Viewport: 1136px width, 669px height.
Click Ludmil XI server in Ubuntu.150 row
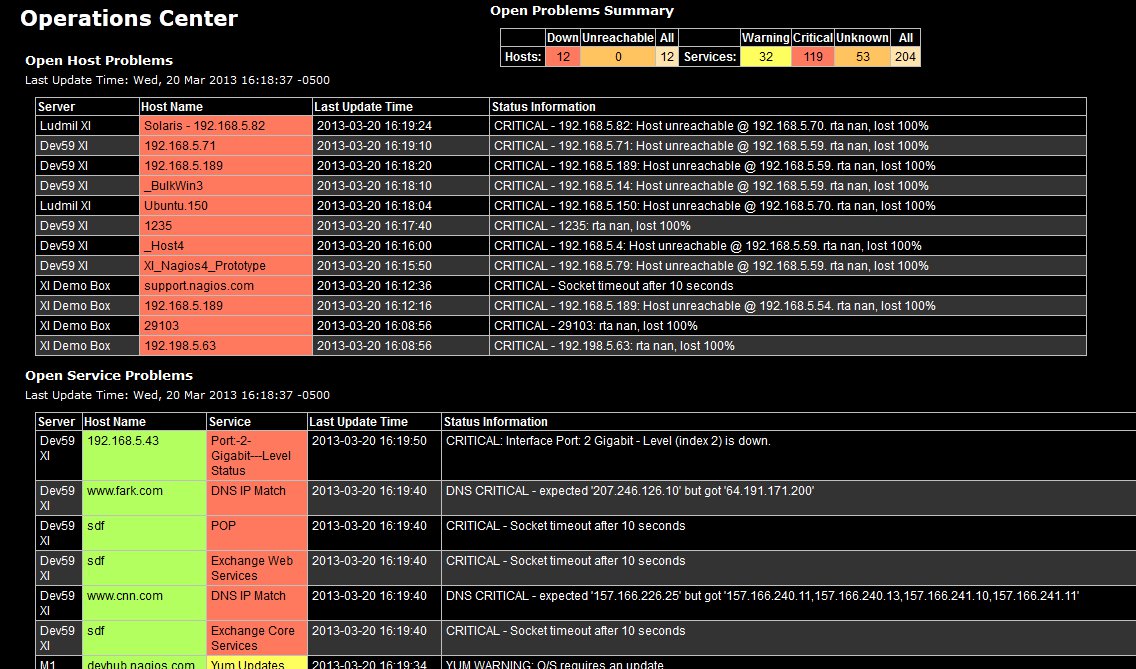click(65, 206)
